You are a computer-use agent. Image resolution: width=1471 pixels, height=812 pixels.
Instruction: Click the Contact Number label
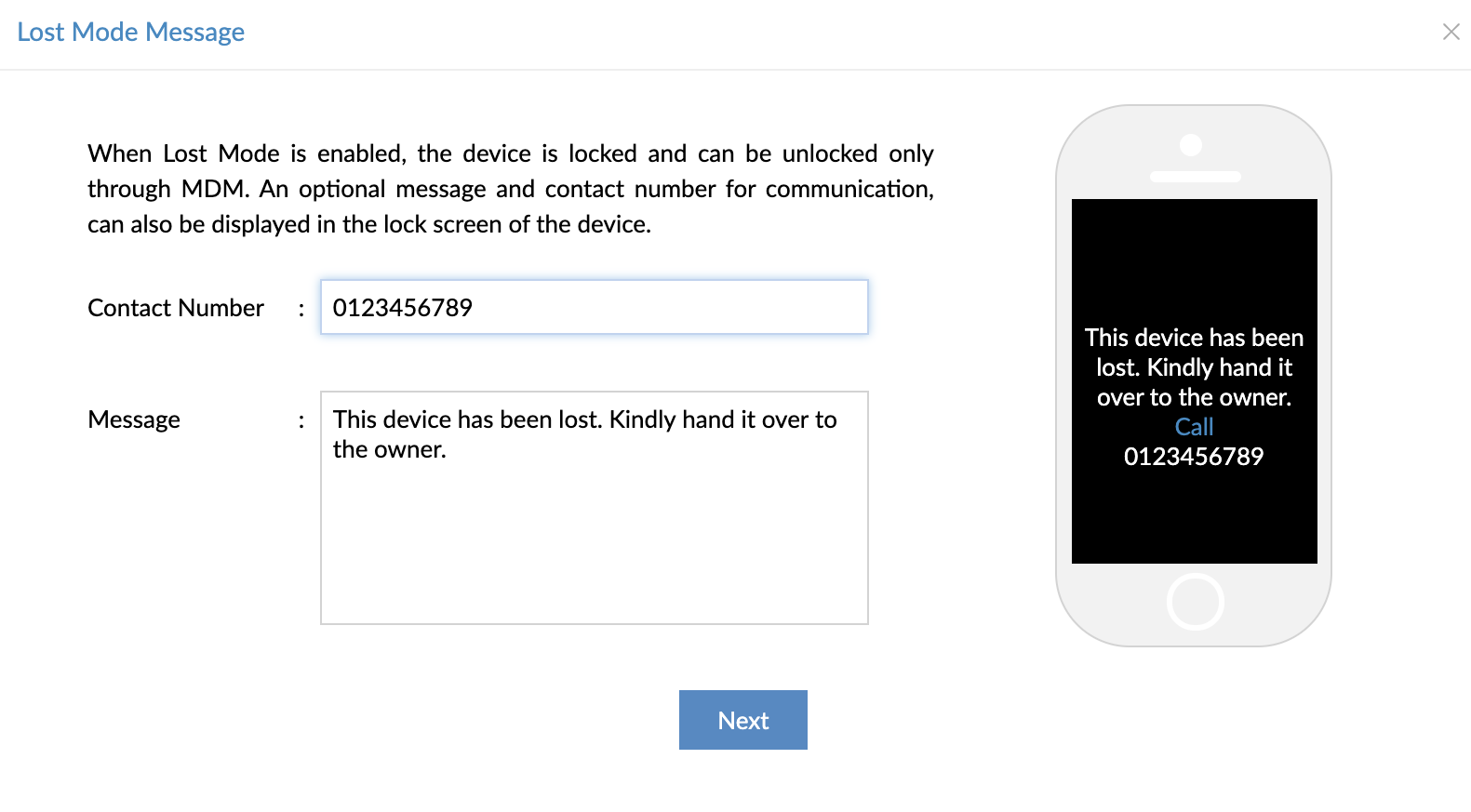(x=176, y=308)
